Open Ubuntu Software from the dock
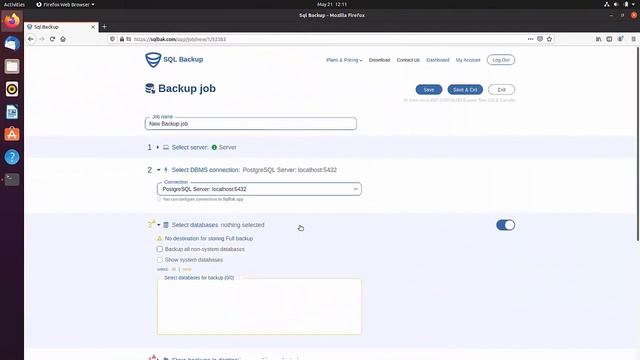 (x=12, y=134)
